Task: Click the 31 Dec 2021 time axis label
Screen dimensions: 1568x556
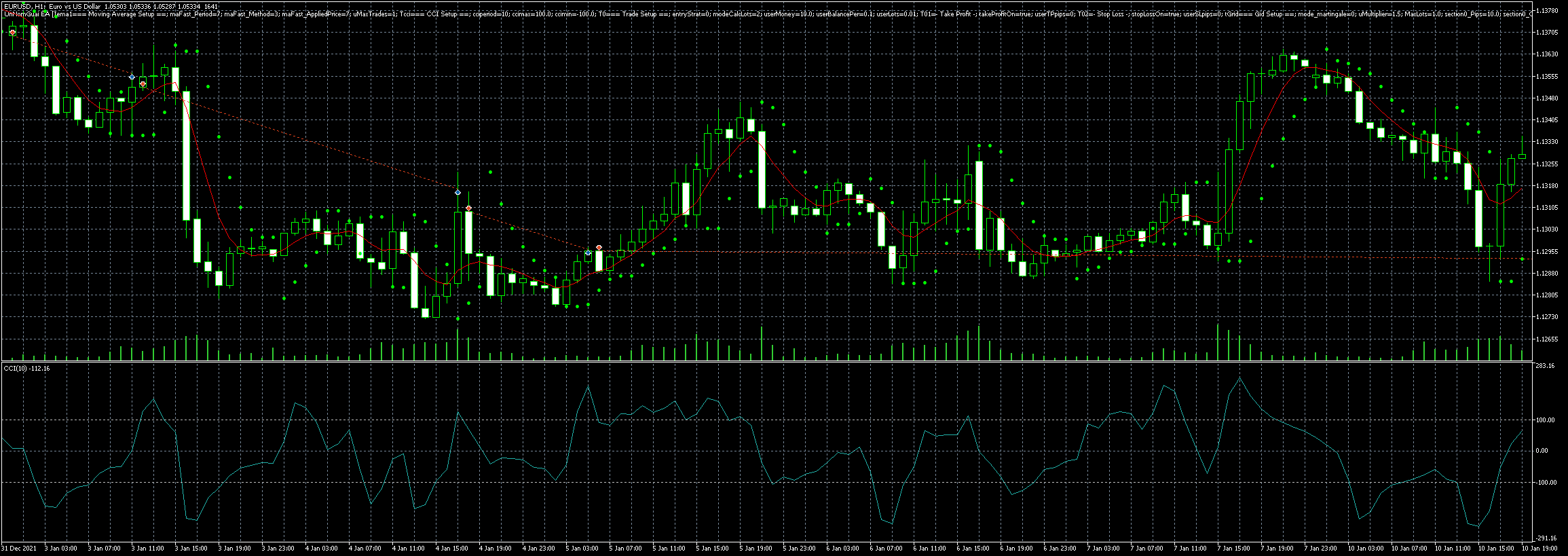Action: click(x=18, y=548)
